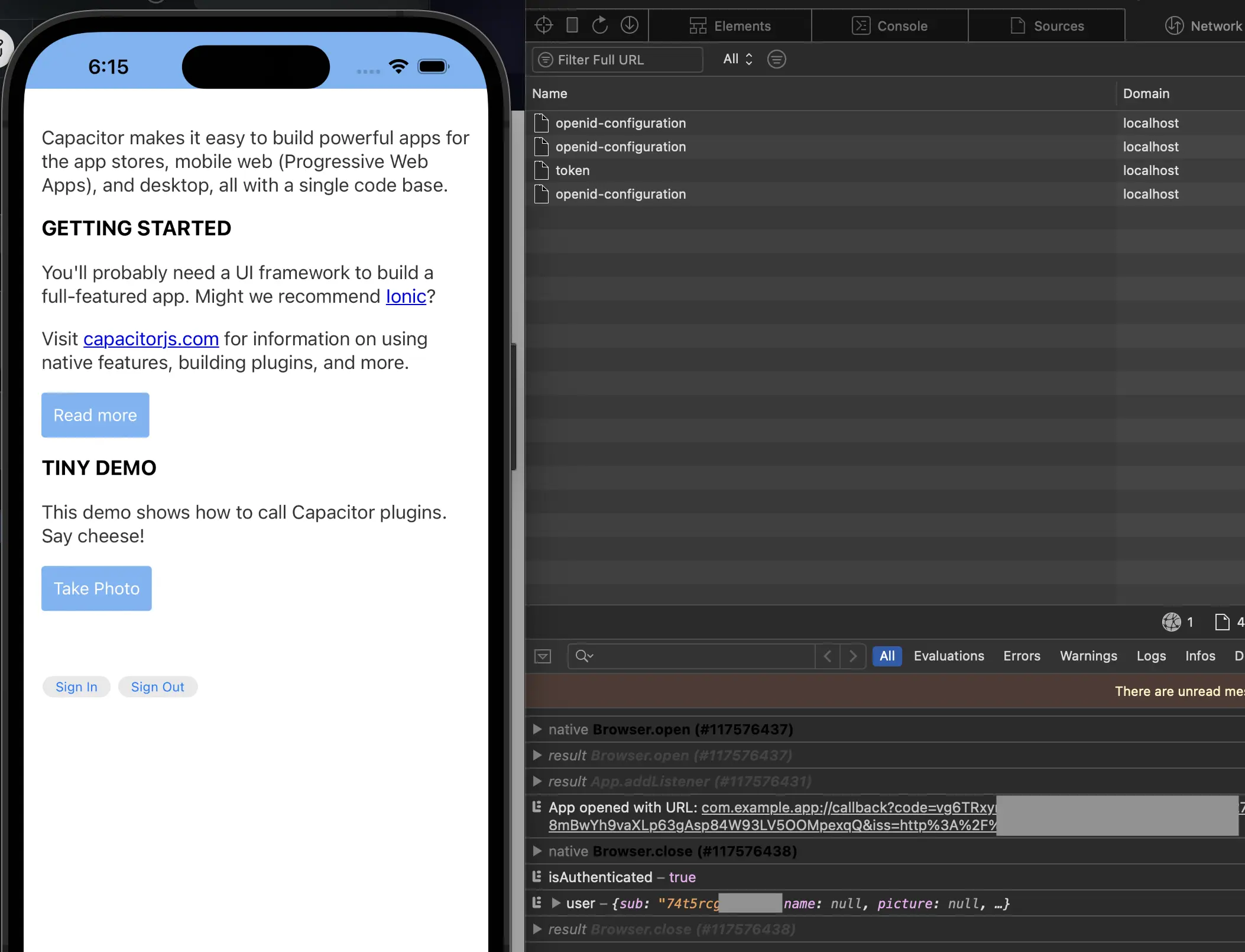1245x952 pixels.
Task: Click the quick console drawer icon
Action: tap(542, 656)
